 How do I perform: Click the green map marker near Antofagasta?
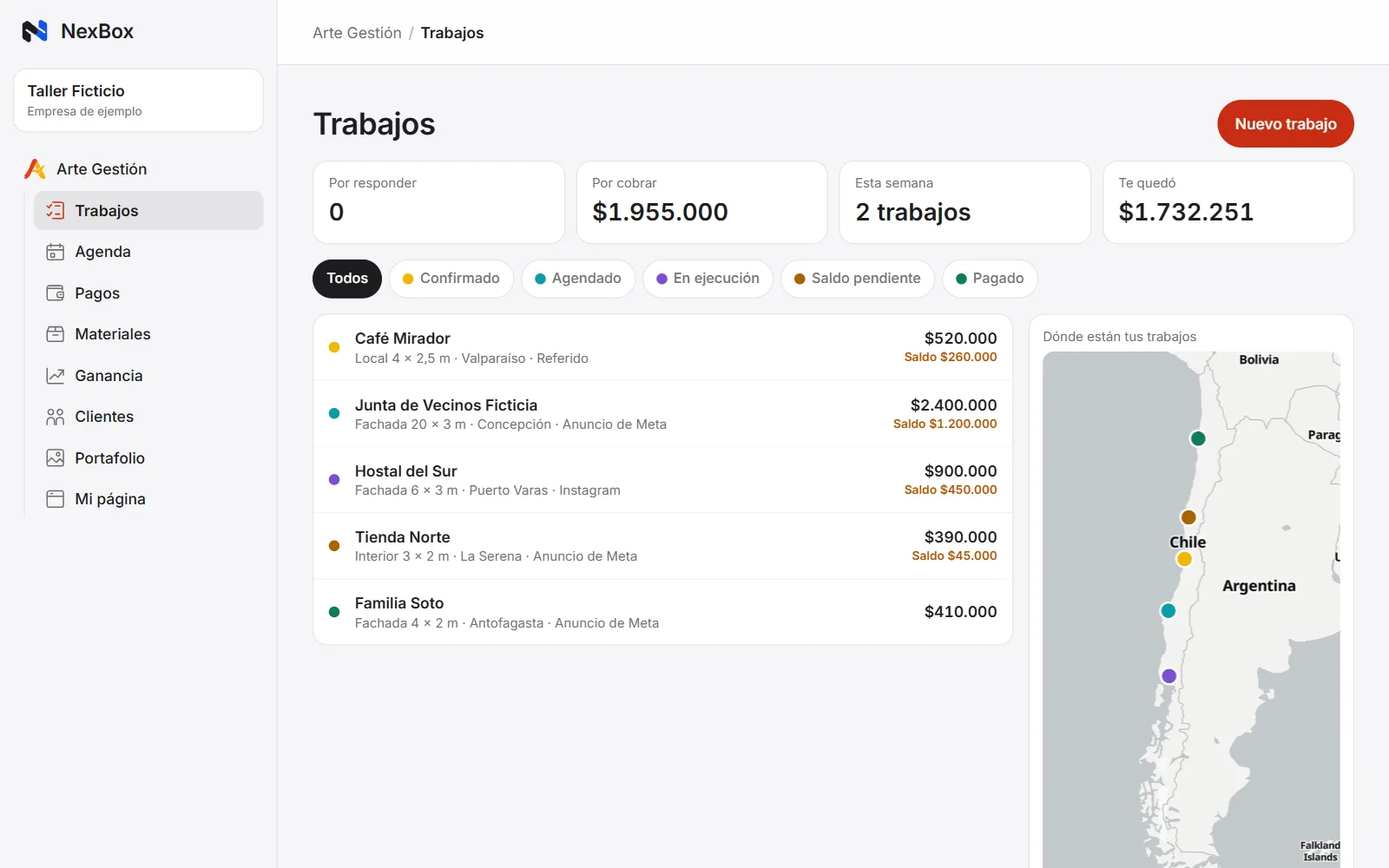tap(1198, 438)
